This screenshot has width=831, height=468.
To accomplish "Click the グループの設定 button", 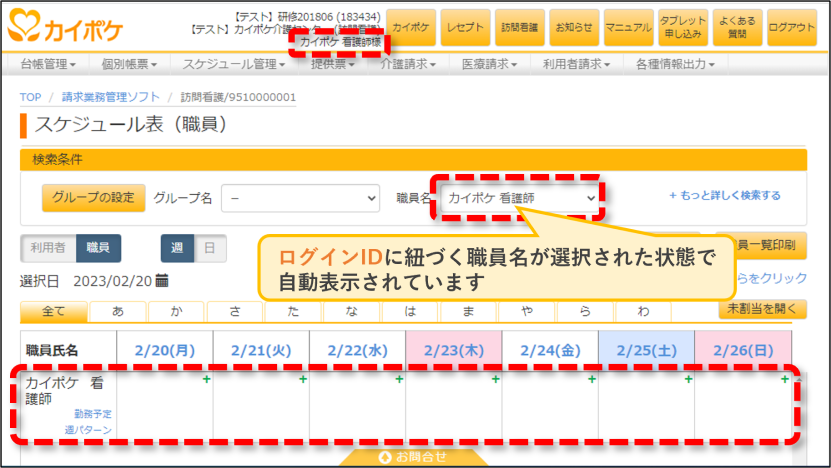I will [93, 198].
